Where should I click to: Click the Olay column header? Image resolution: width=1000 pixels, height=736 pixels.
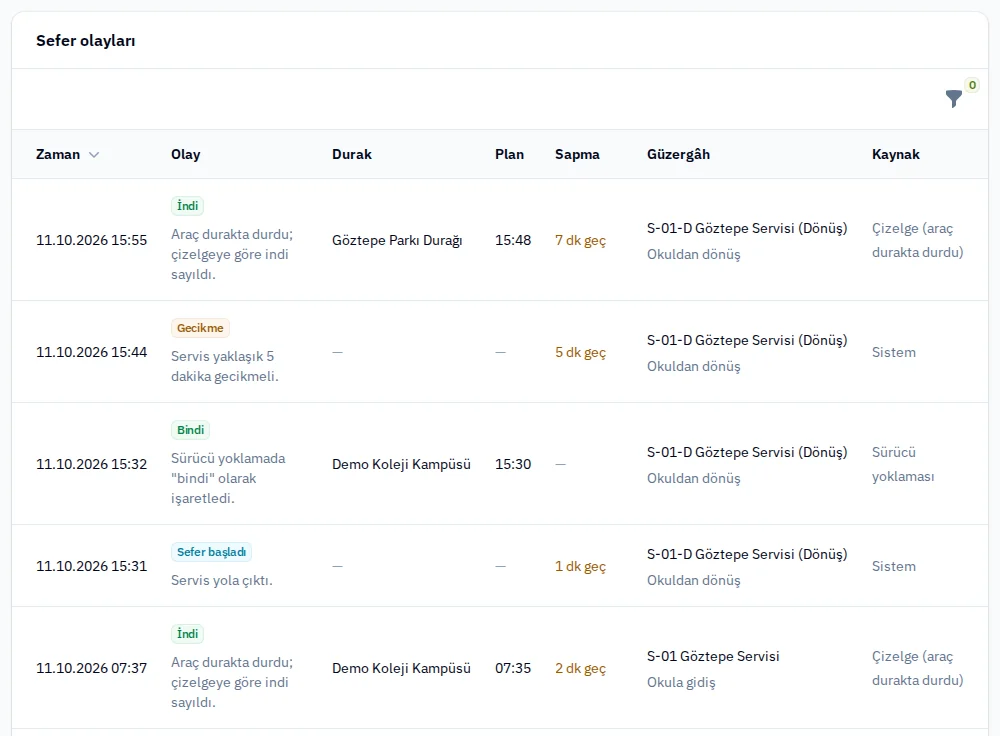click(186, 154)
